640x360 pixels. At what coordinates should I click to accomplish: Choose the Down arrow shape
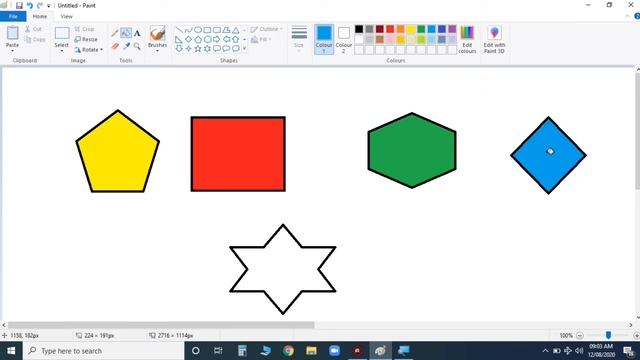click(179, 49)
